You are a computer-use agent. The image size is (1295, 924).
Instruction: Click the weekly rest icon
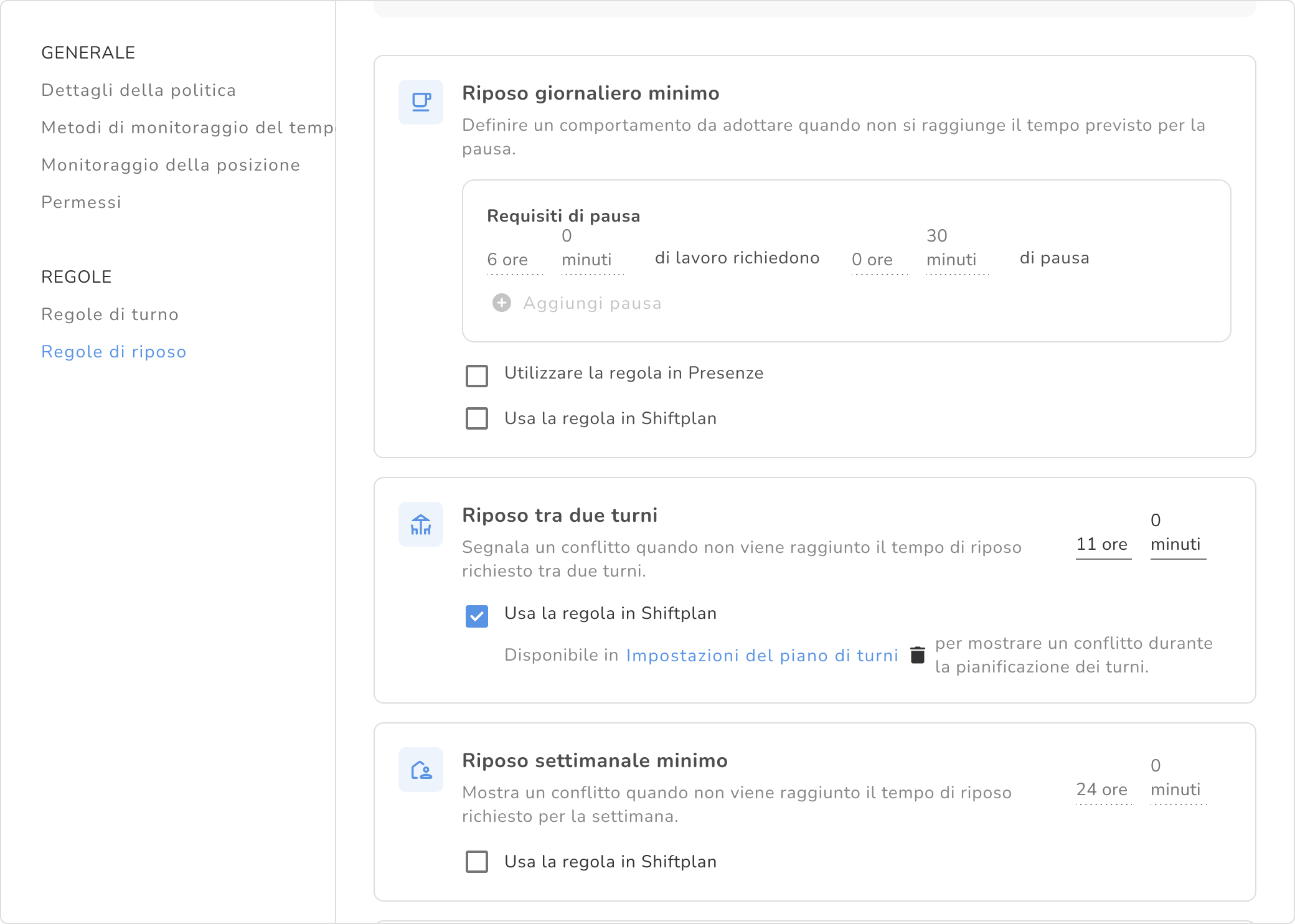pyautogui.click(x=421, y=770)
